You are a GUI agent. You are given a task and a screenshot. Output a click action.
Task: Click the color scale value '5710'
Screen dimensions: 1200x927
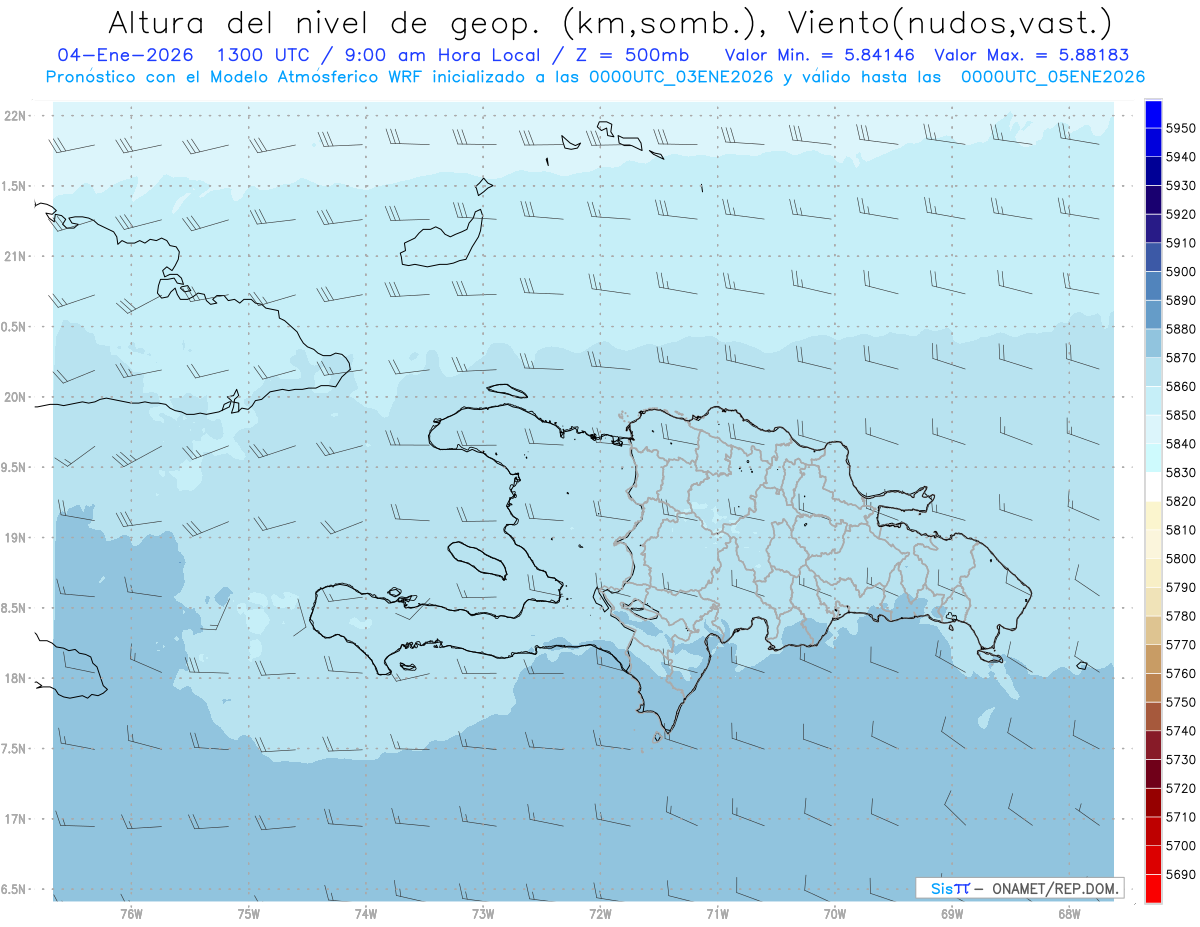coord(1181,817)
